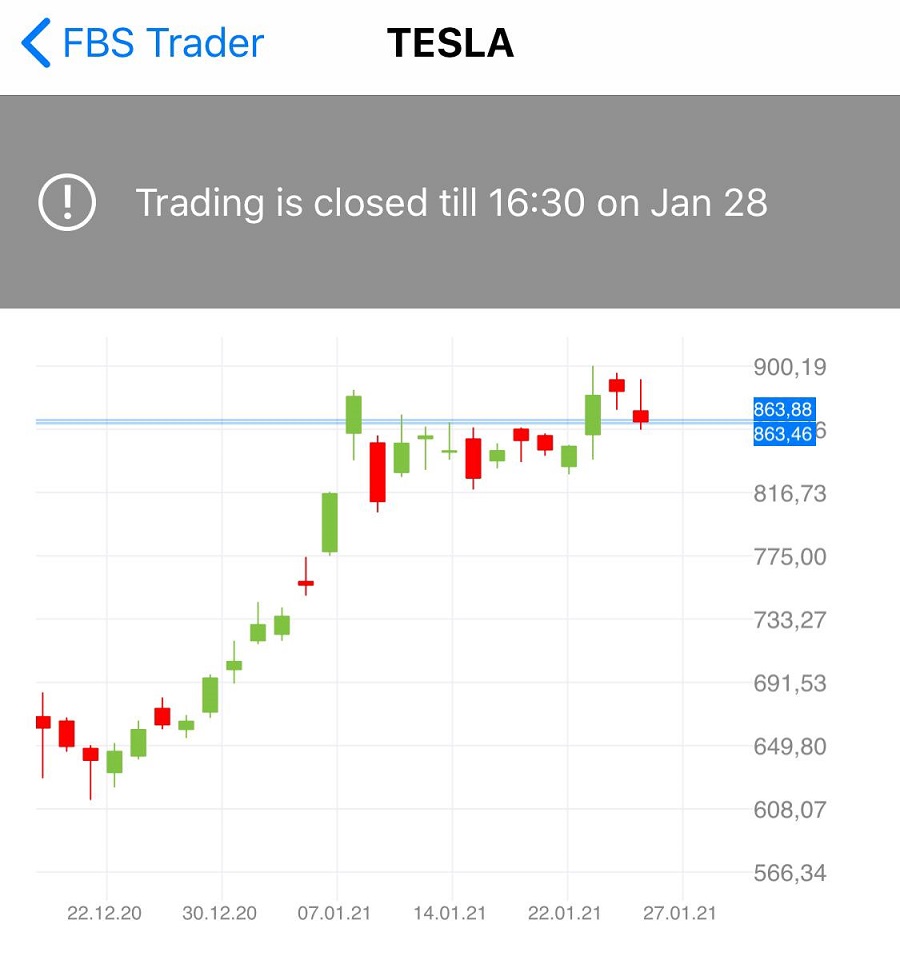Tap the 900,19 price axis label
This screenshot has height=956, width=900.
click(x=790, y=368)
